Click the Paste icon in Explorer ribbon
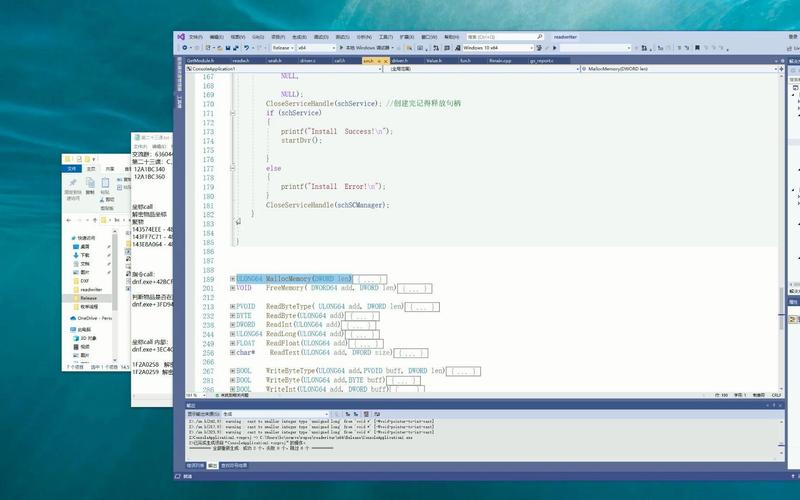 (x=105, y=186)
